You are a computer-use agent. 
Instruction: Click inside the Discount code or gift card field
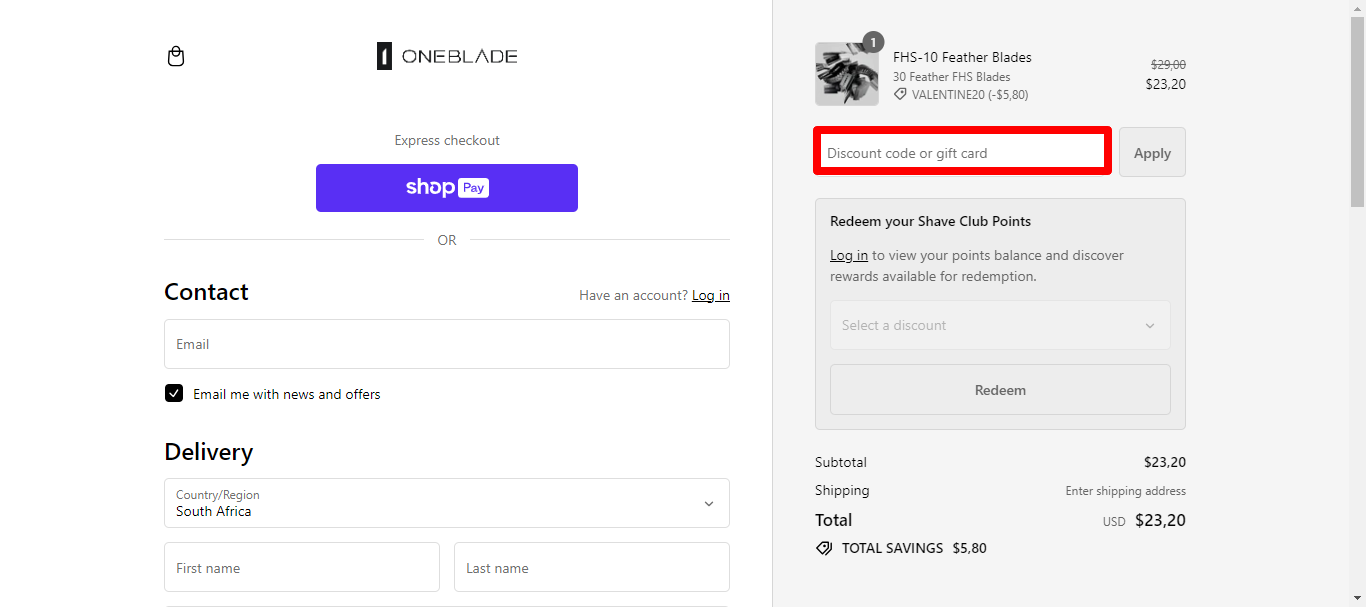(x=960, y=150)
